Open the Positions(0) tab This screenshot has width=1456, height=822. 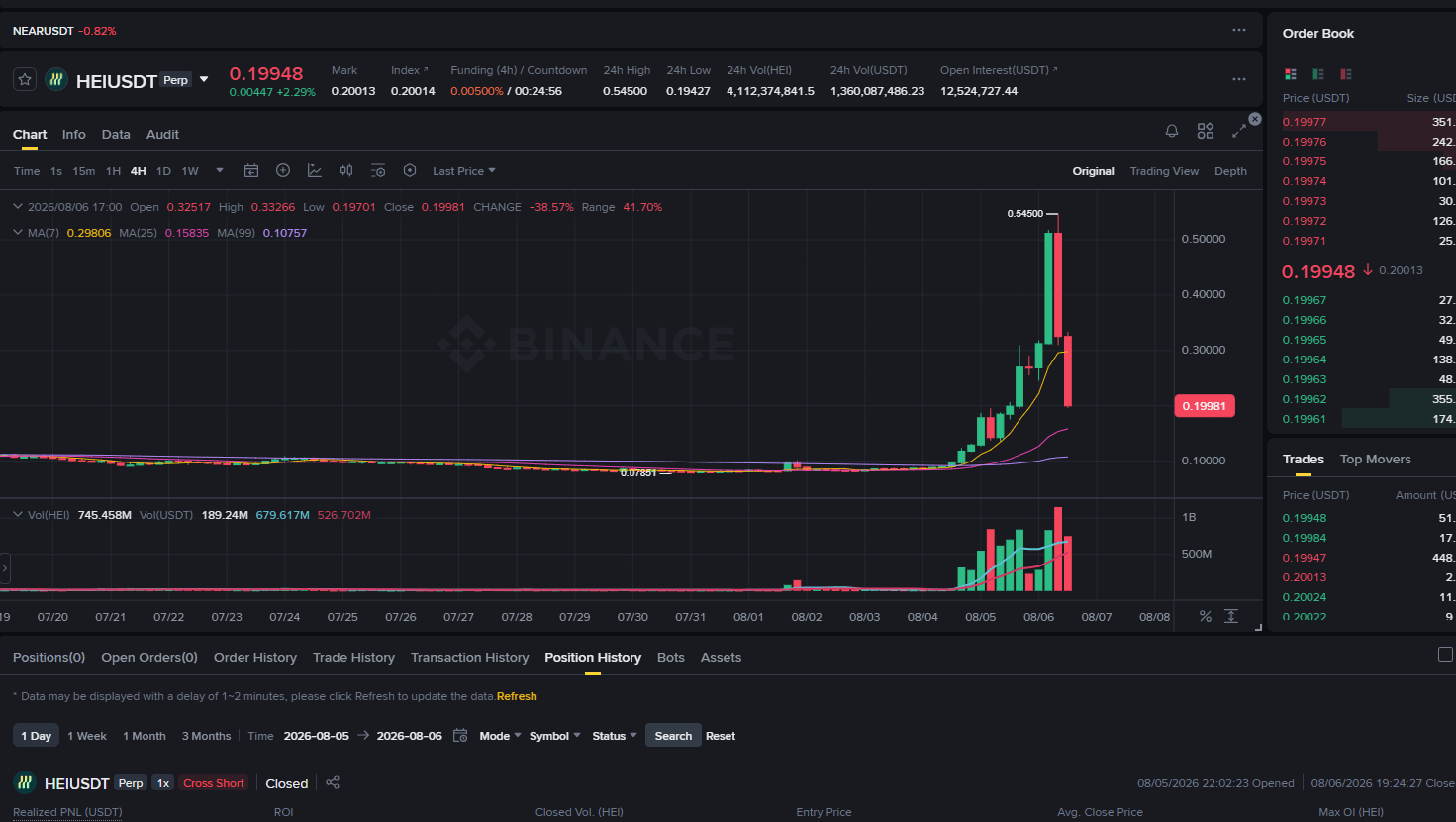[49, 657]
